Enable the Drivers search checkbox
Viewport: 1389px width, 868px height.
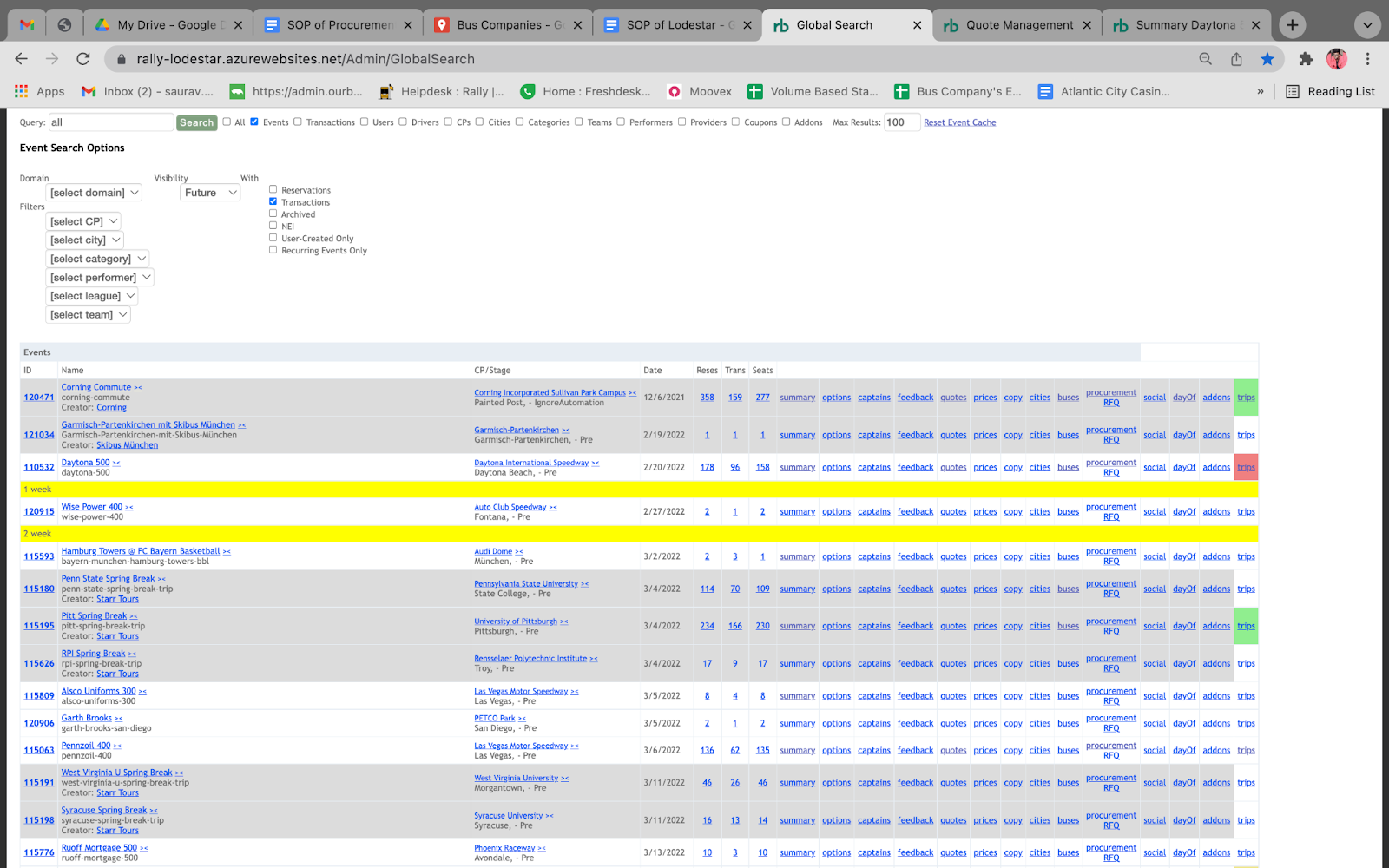(403, 122)
